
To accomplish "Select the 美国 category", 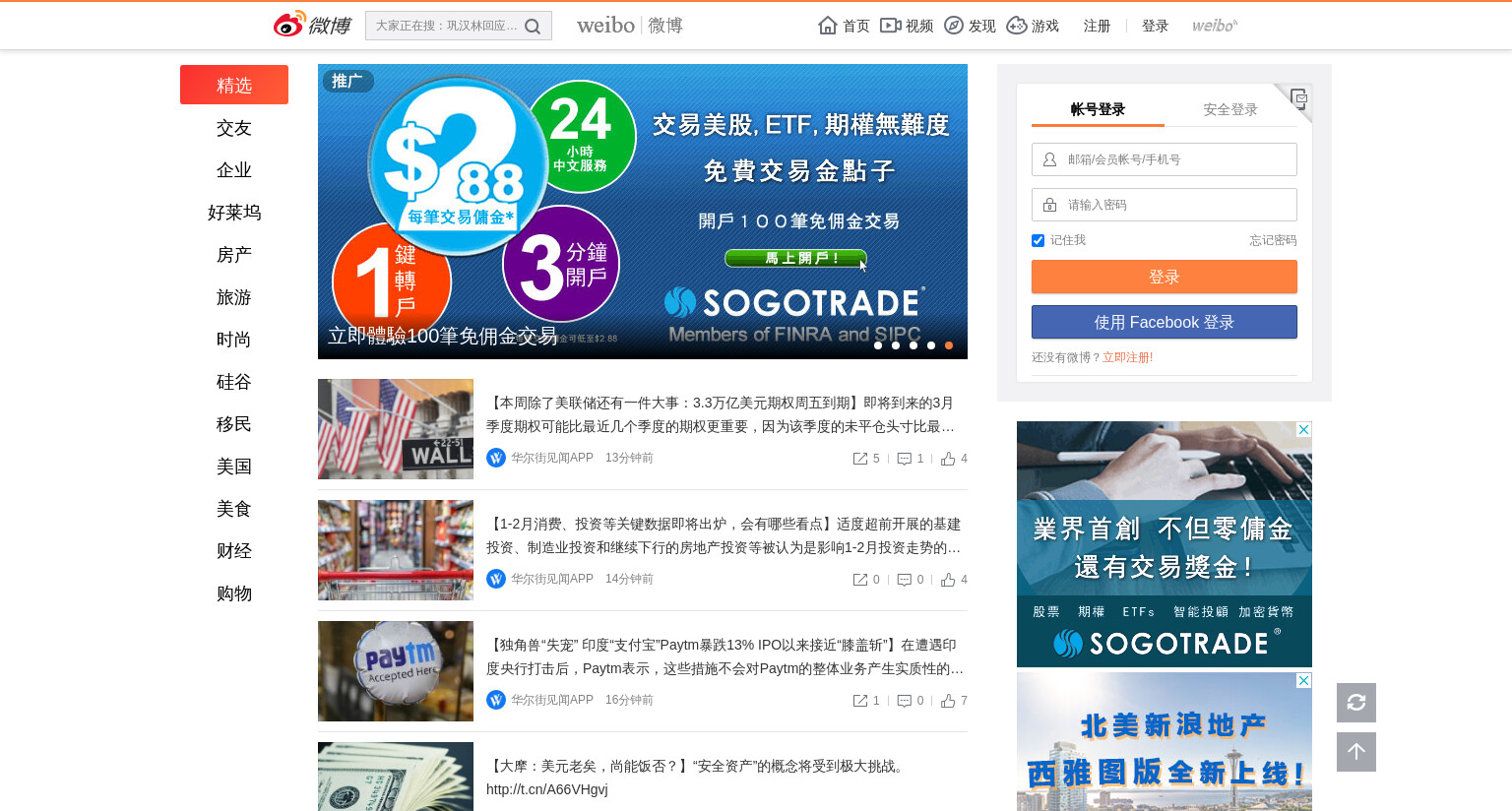I will coord(234,467).
